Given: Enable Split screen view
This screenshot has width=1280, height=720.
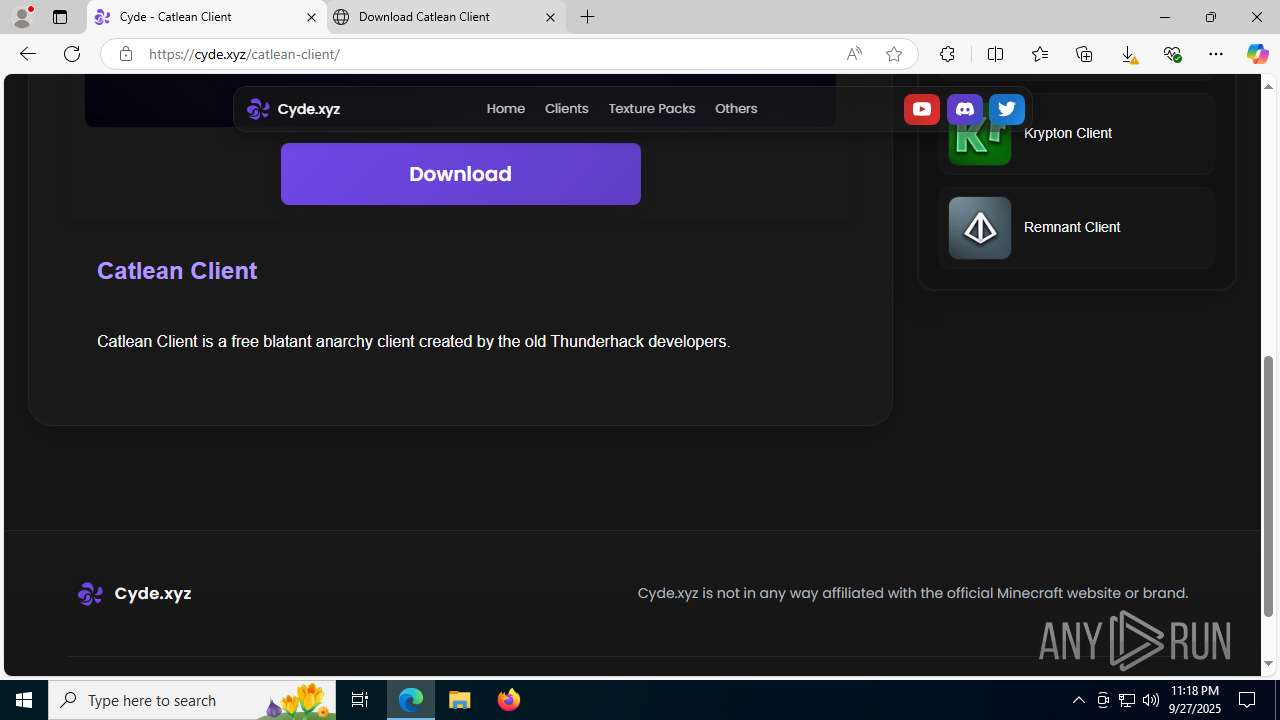Looking at the screenshot, I should point(995,54).
